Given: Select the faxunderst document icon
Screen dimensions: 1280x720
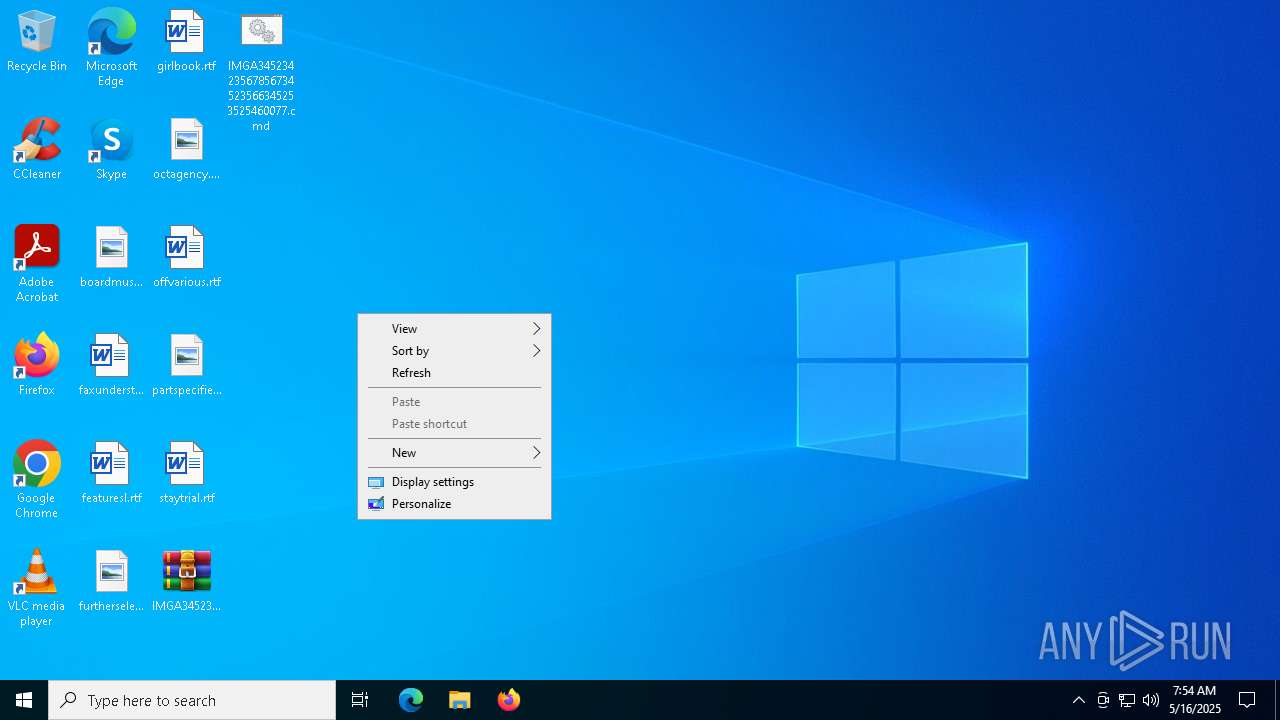Looking at the screenshot, I should [111, 366].
